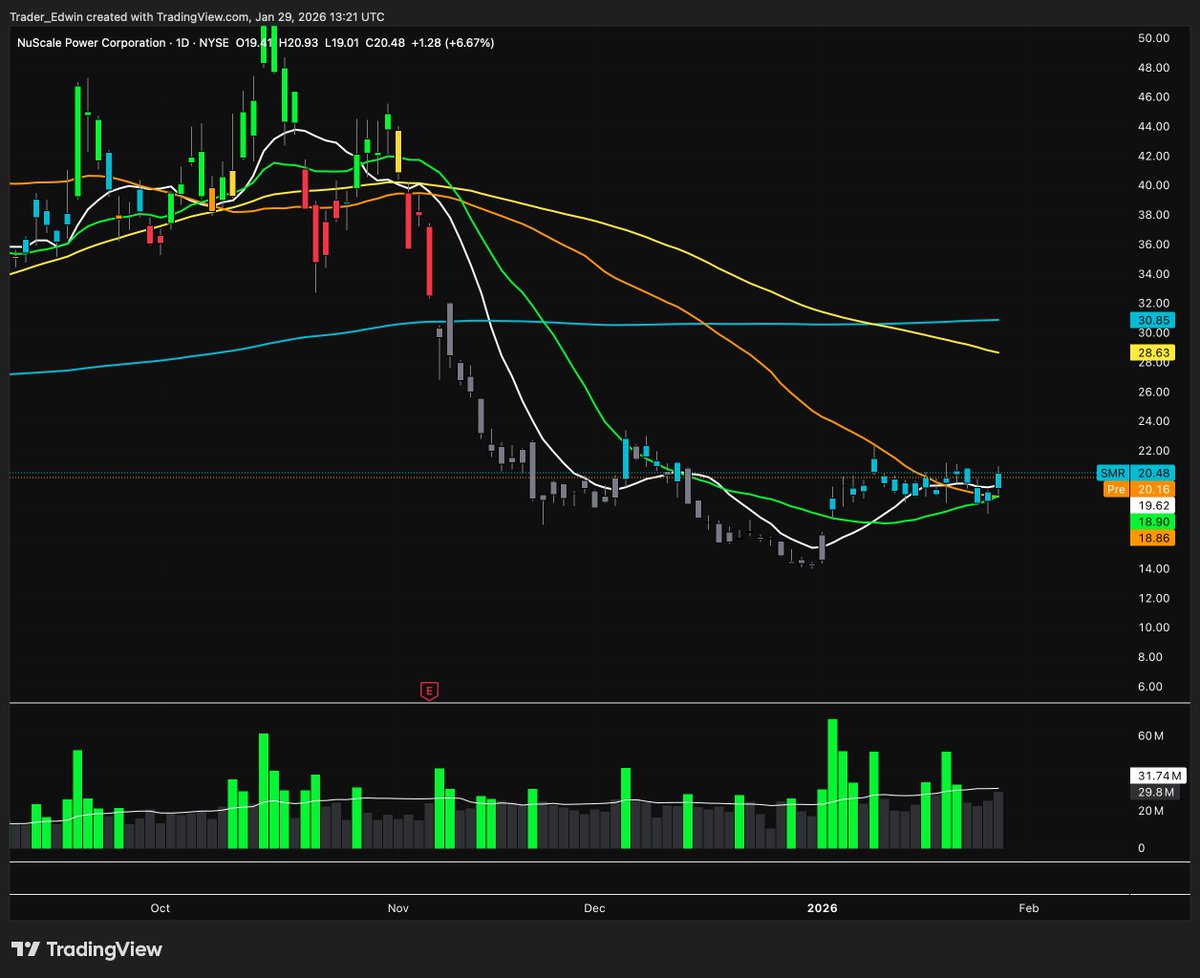Click the H20.93 high value in header

pos(297,43)
